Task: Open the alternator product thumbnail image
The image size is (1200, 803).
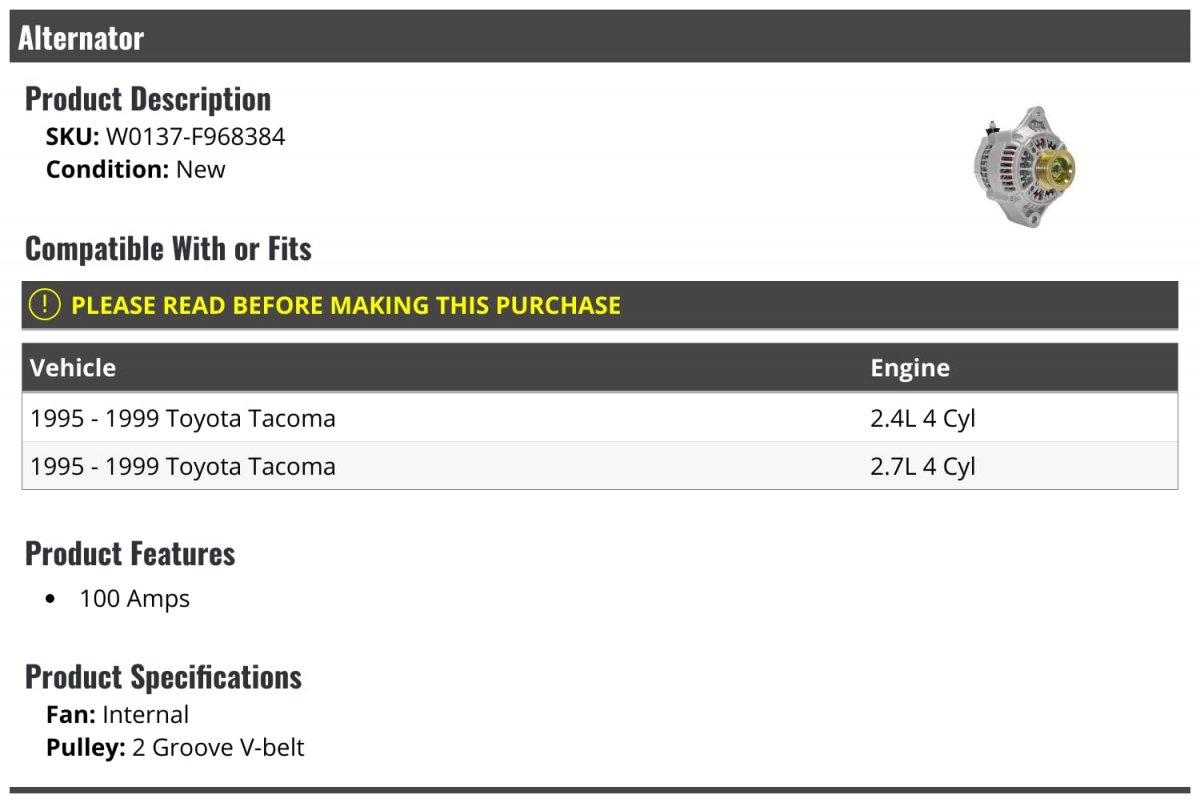Action: coord(1023,165)
